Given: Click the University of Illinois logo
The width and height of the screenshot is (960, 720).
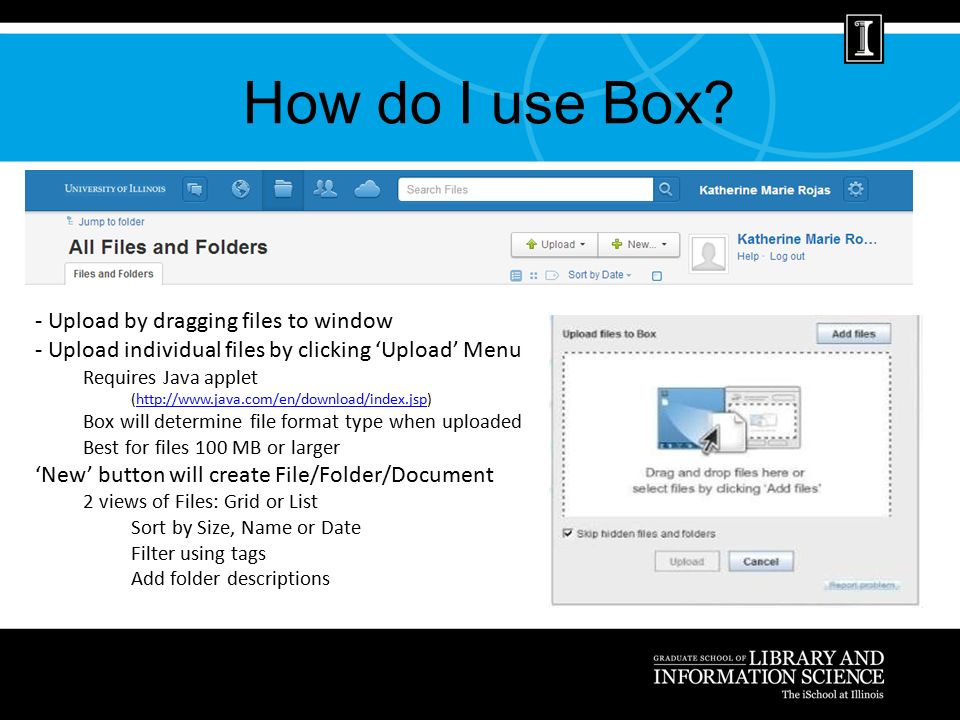Looking at the screenshot, I should [x=115, y=189].
